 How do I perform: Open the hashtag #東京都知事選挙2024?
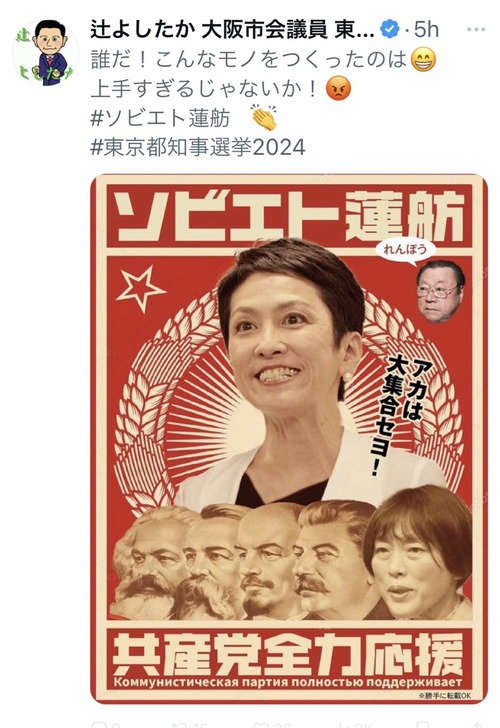pyautogui.click(x=198, y=148)
